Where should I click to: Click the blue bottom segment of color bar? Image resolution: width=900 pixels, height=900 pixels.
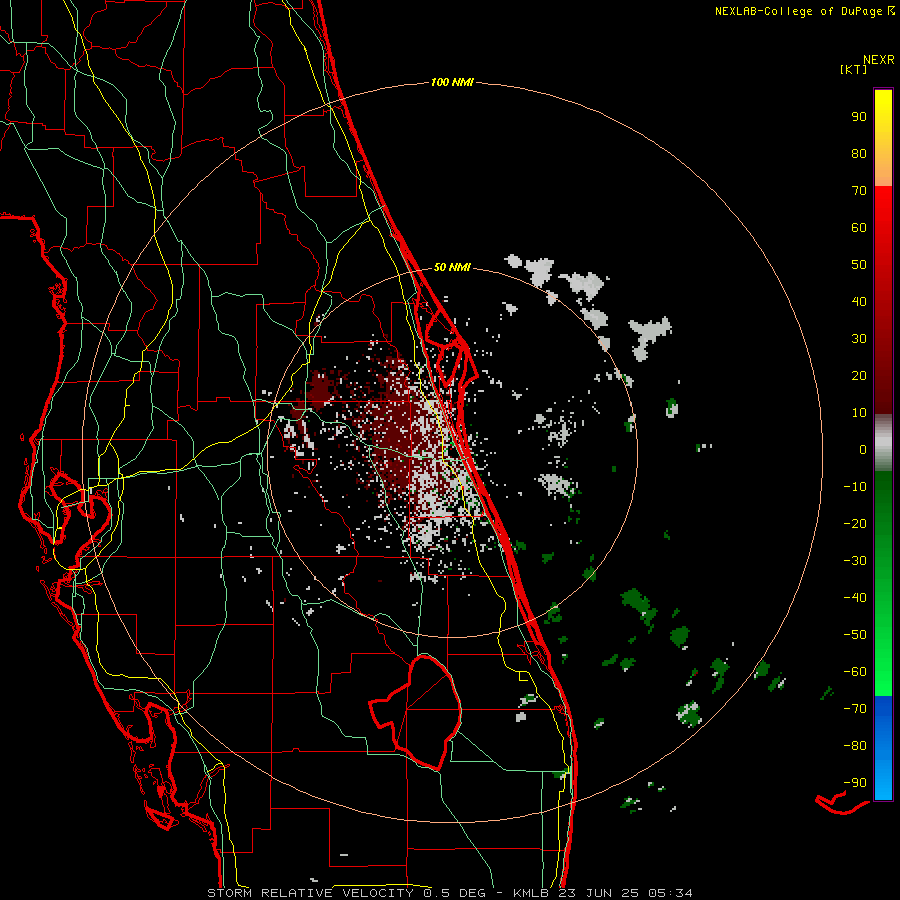pos(883,748)
